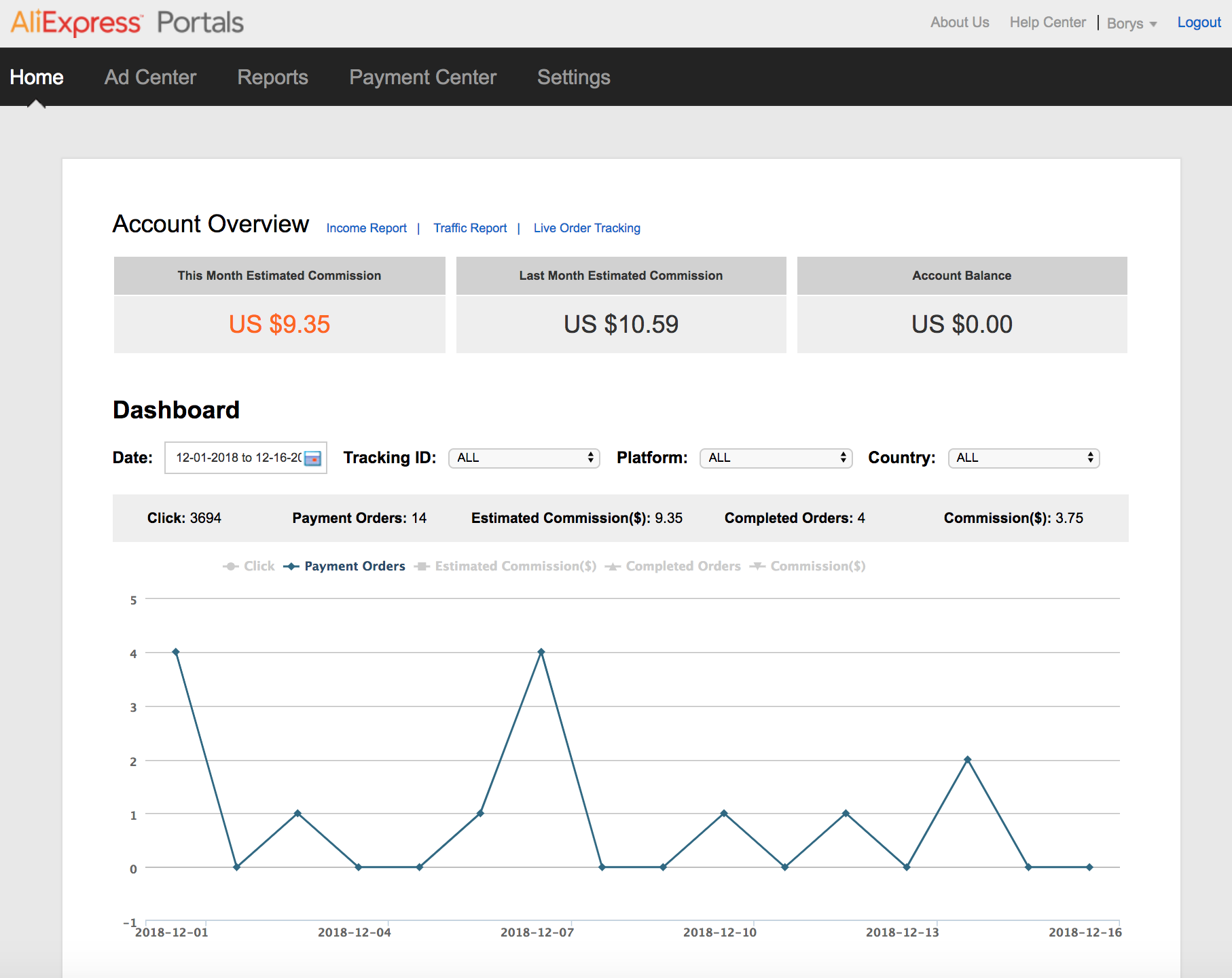
Task: Switch to the Reports tab
Action: coord(272,77)
